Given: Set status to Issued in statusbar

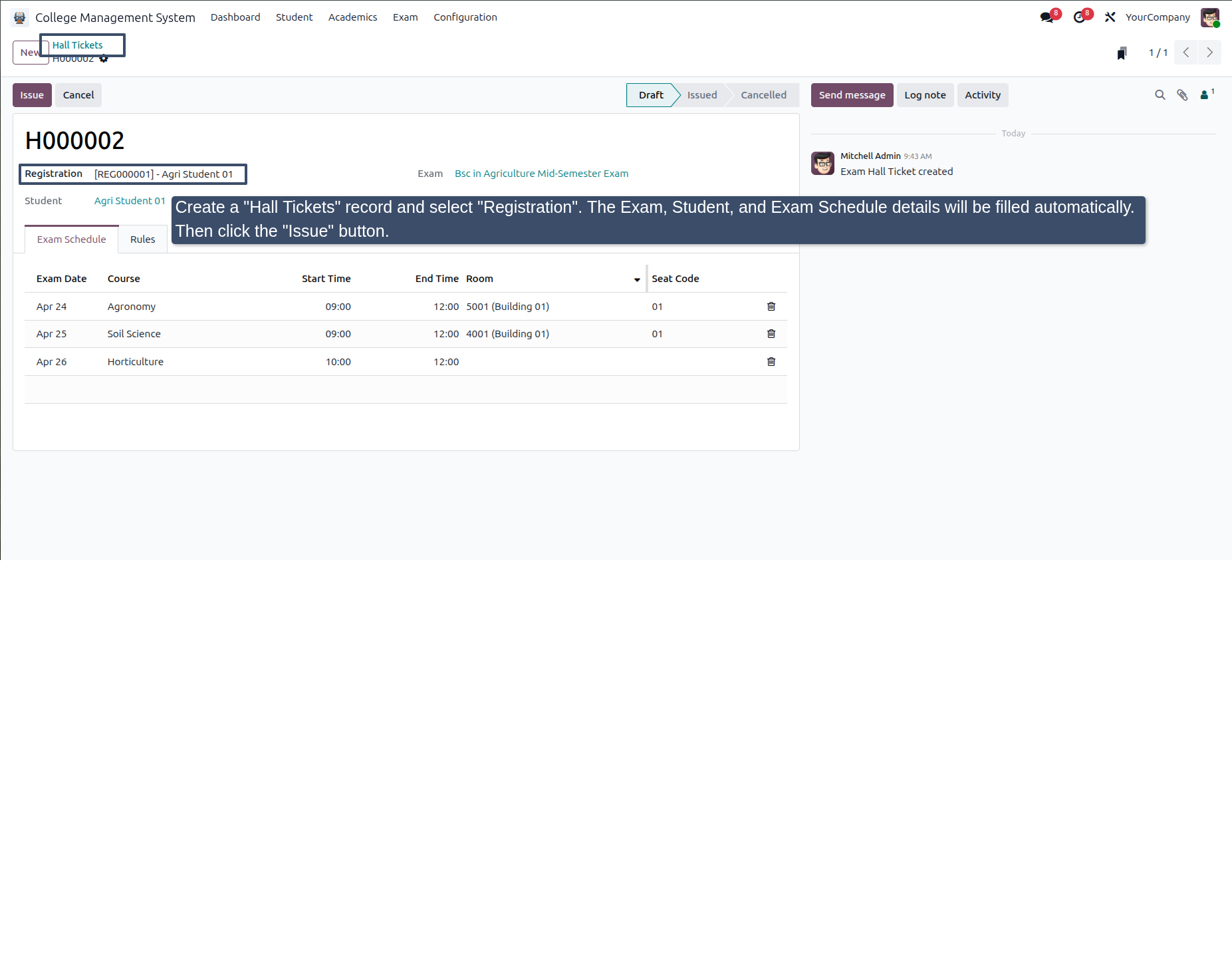Looking at the screenshot, I should (702, 95).
